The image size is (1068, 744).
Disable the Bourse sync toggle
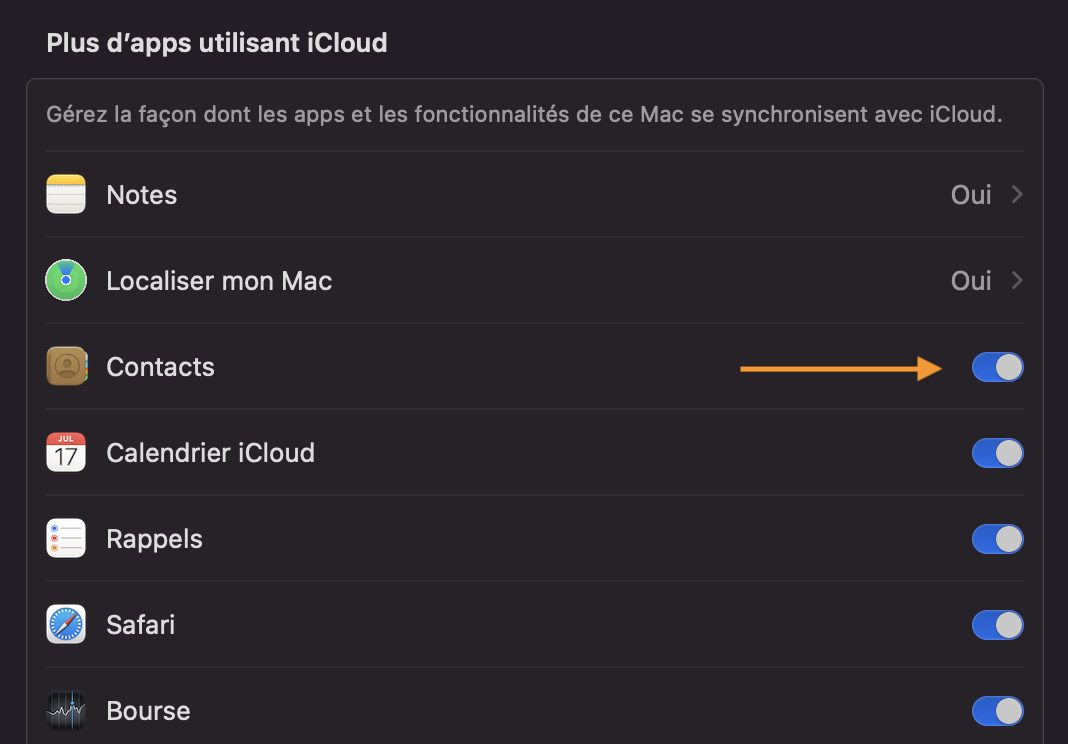(997, 711)
